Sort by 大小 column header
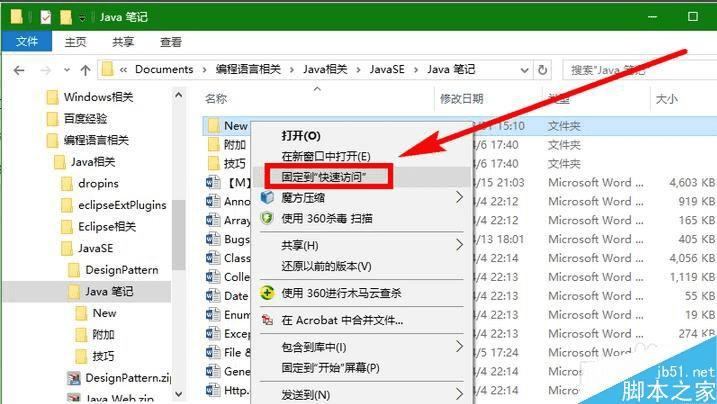Viewport: 717px width, 404px height. tap(667, 99)
